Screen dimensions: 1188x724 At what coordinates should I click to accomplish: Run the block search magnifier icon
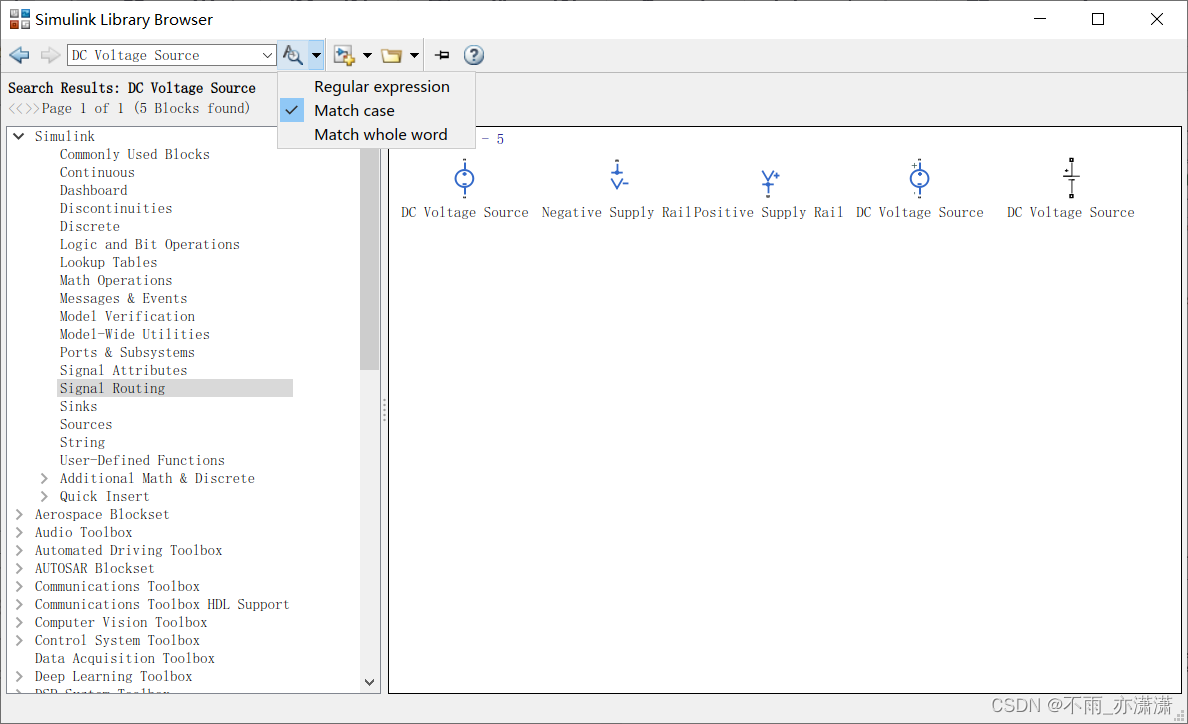click(x=292, y=55)
